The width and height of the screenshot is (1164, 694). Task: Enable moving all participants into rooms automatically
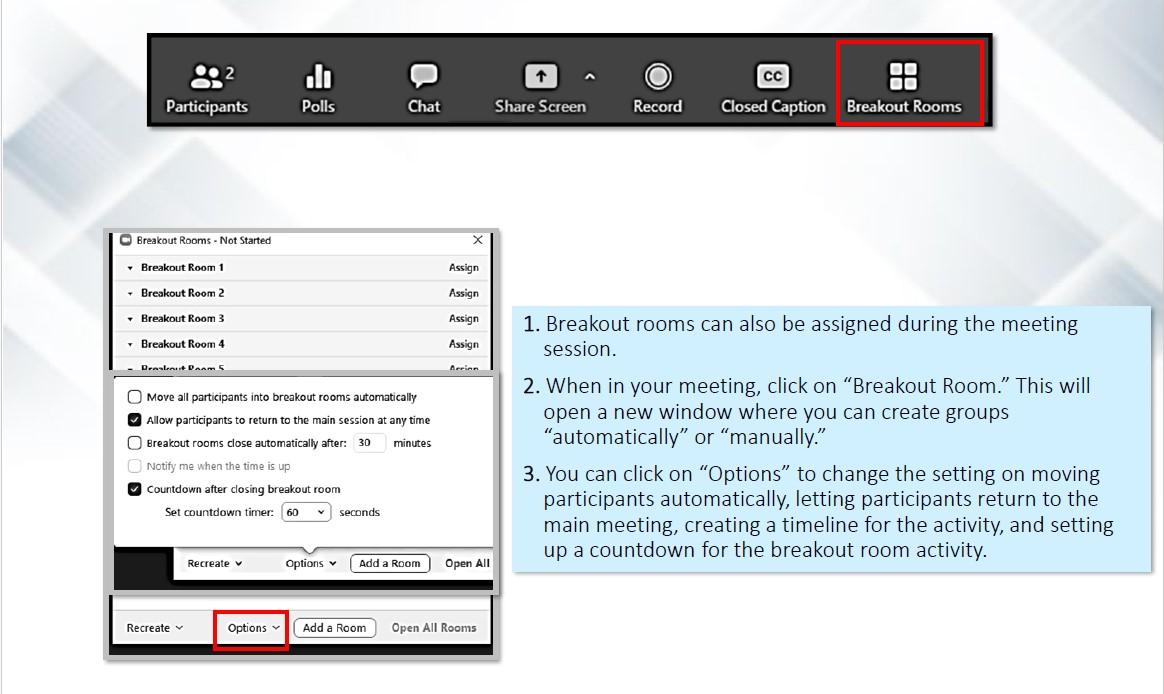[135, 396]
